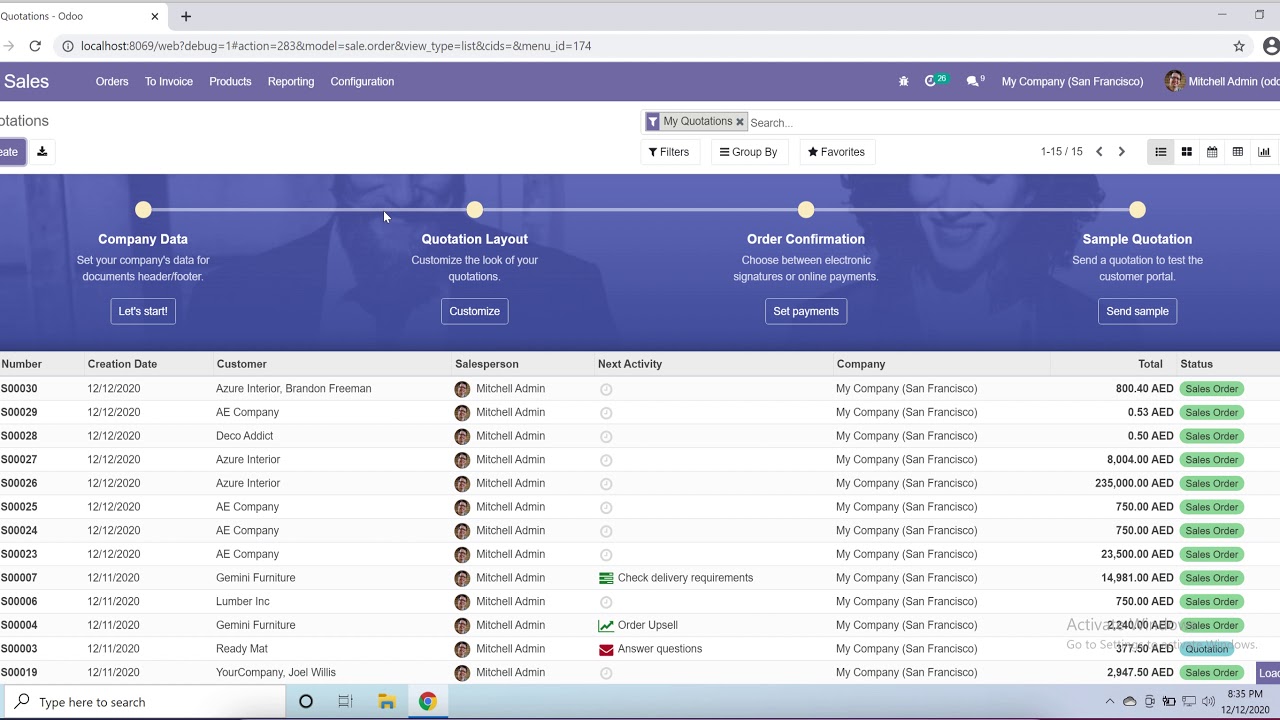The width and height of the screenshot is (1280, 720).
Task: Click Check delivery requirements activity icon
Action: tap(606, 578)
